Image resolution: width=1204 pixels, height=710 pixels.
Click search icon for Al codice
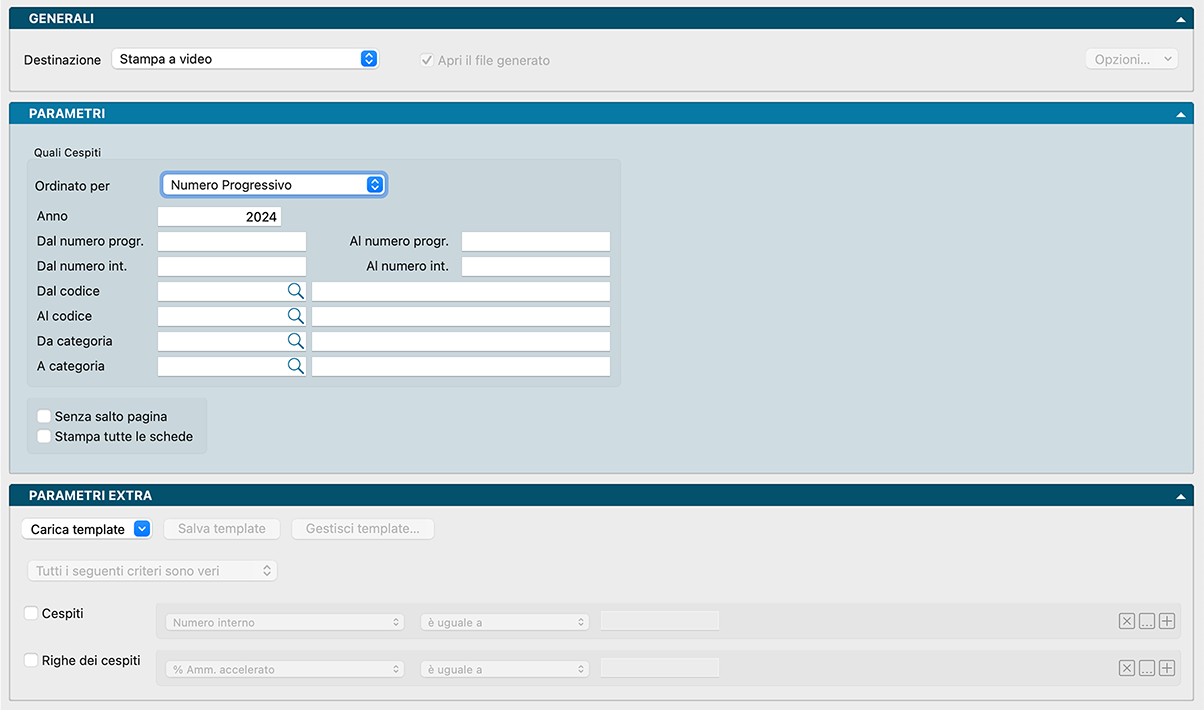[x=295, y=316]
